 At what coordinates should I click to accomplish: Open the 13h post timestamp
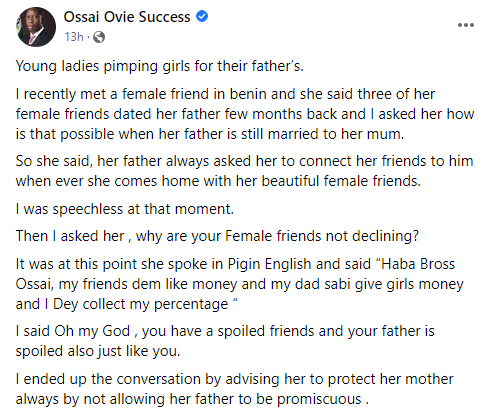(74, 37)
